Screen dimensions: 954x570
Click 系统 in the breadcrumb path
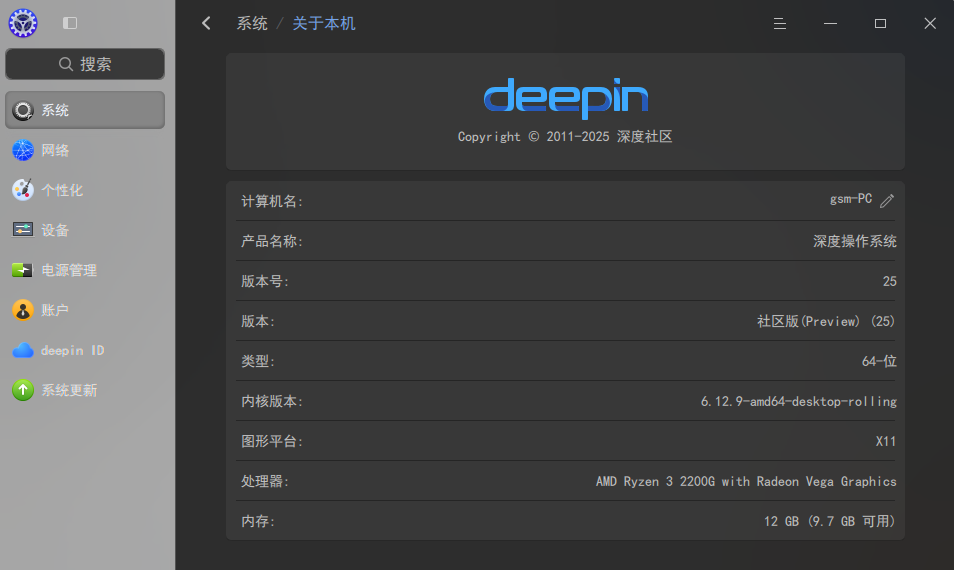click(x=252, y=23)
